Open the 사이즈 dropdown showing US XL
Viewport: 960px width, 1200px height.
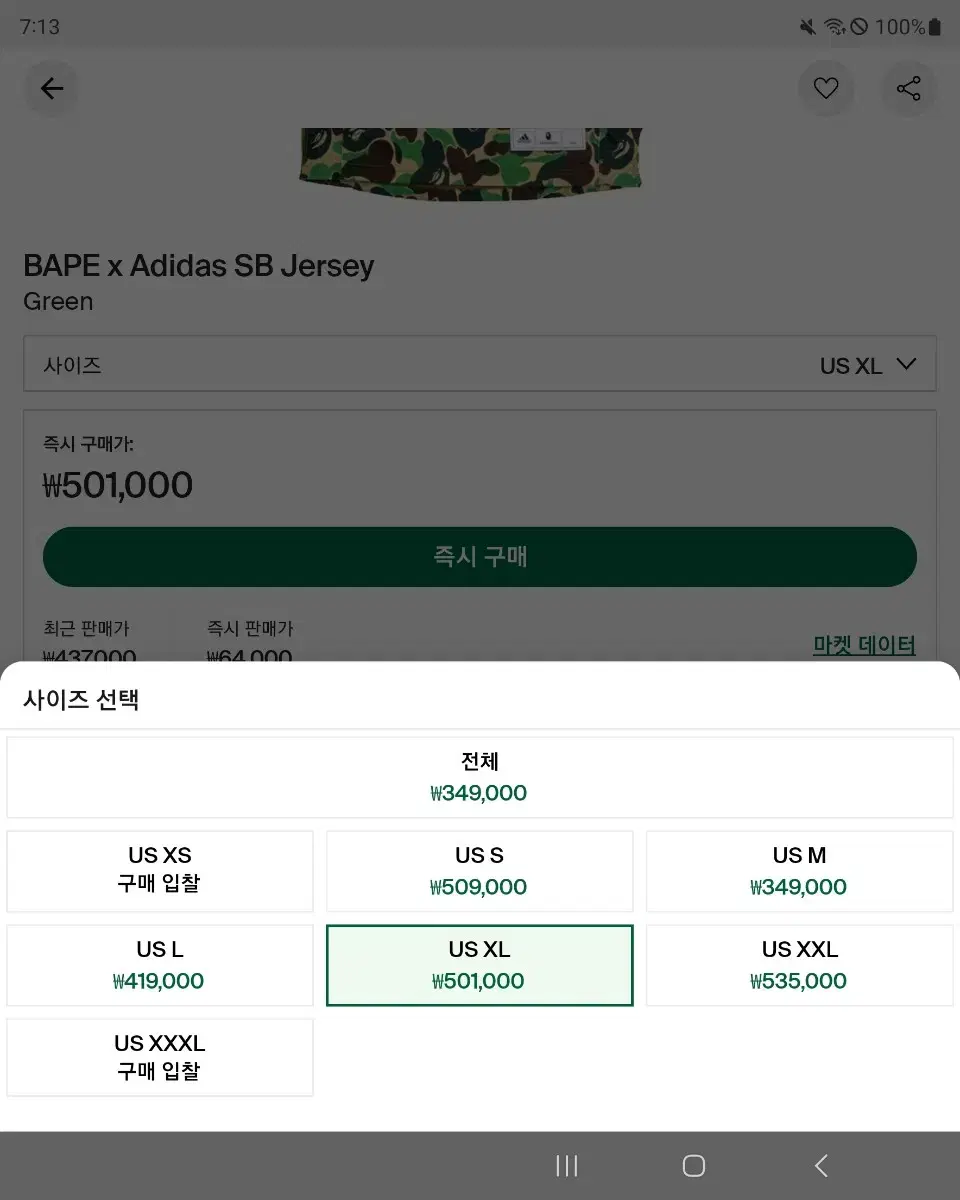coord(480,365)
